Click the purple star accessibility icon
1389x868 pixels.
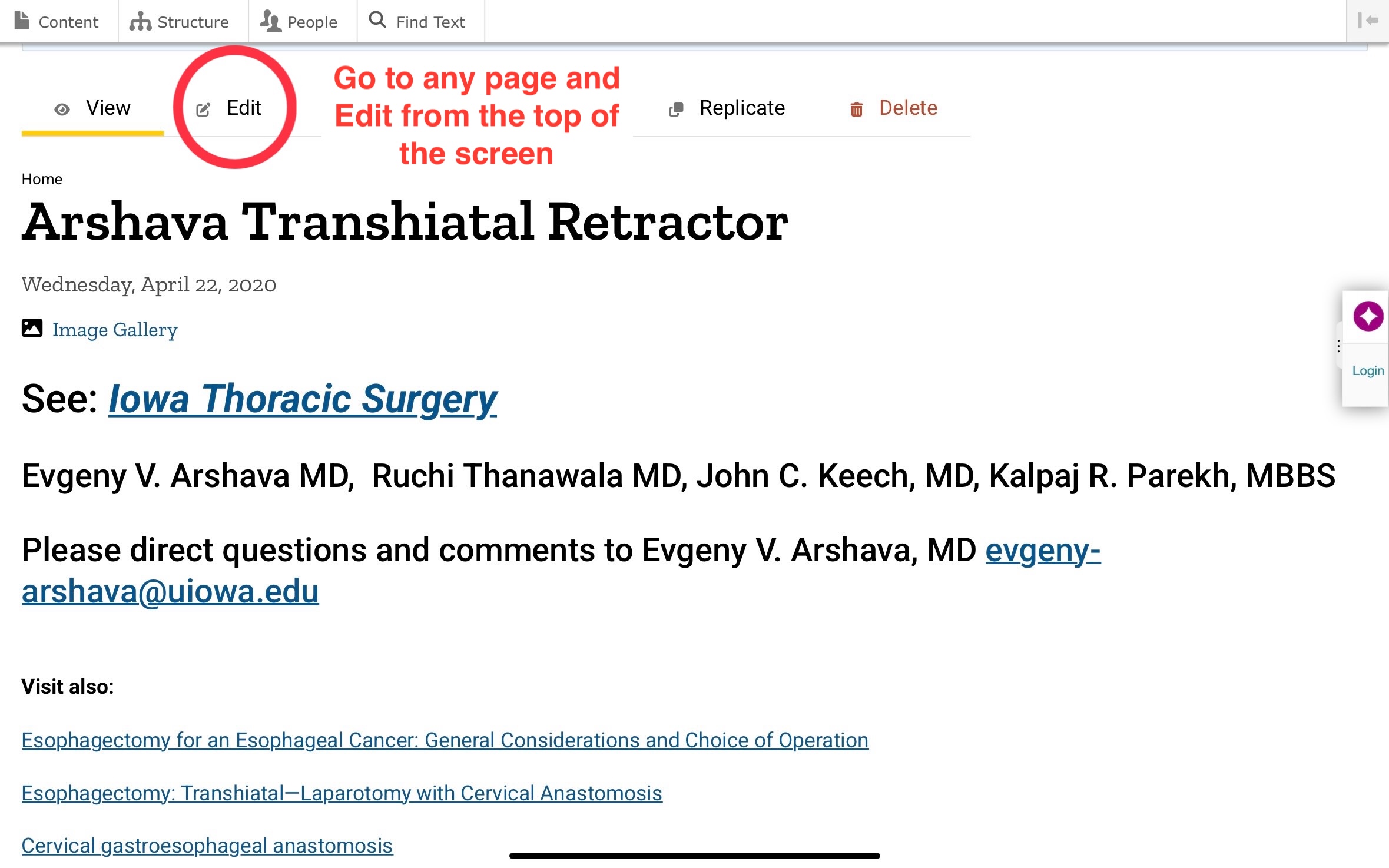[1367, 316]
